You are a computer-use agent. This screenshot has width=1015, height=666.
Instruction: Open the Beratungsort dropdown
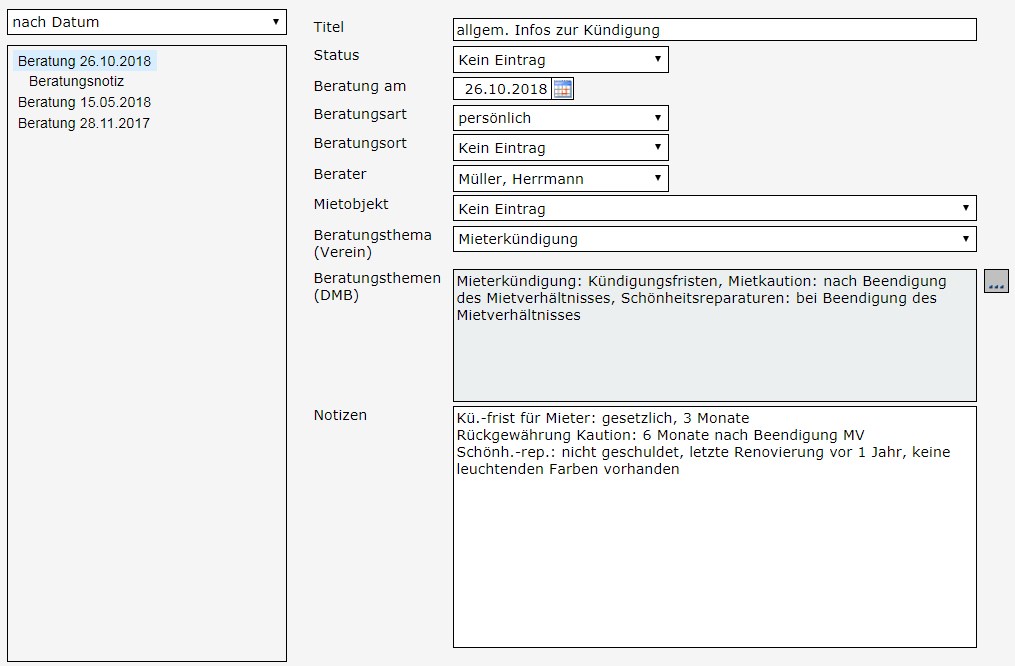pyautogui.click(x=561, y=148)
